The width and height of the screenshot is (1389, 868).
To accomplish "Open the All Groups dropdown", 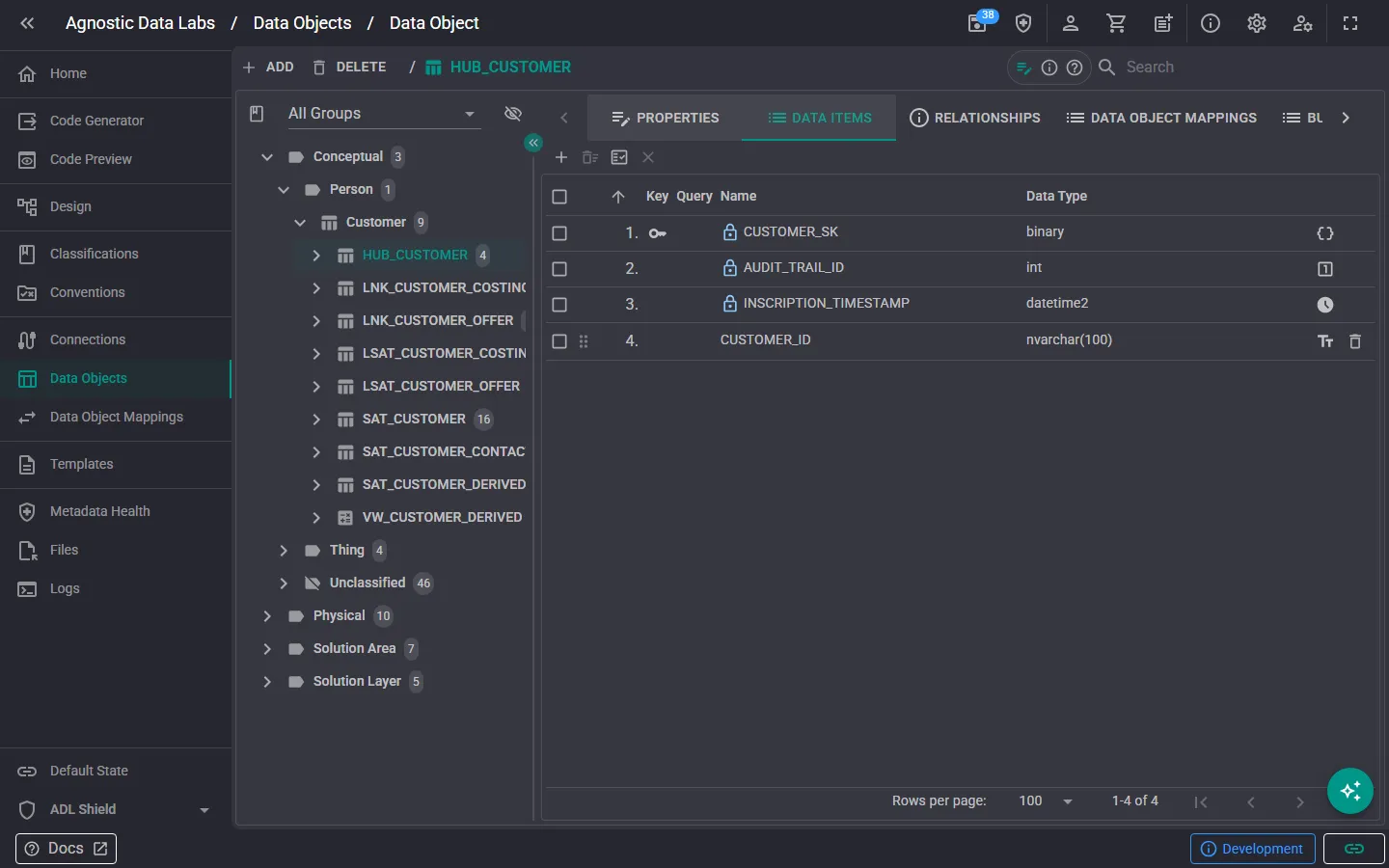I will [x=383, y=114].
